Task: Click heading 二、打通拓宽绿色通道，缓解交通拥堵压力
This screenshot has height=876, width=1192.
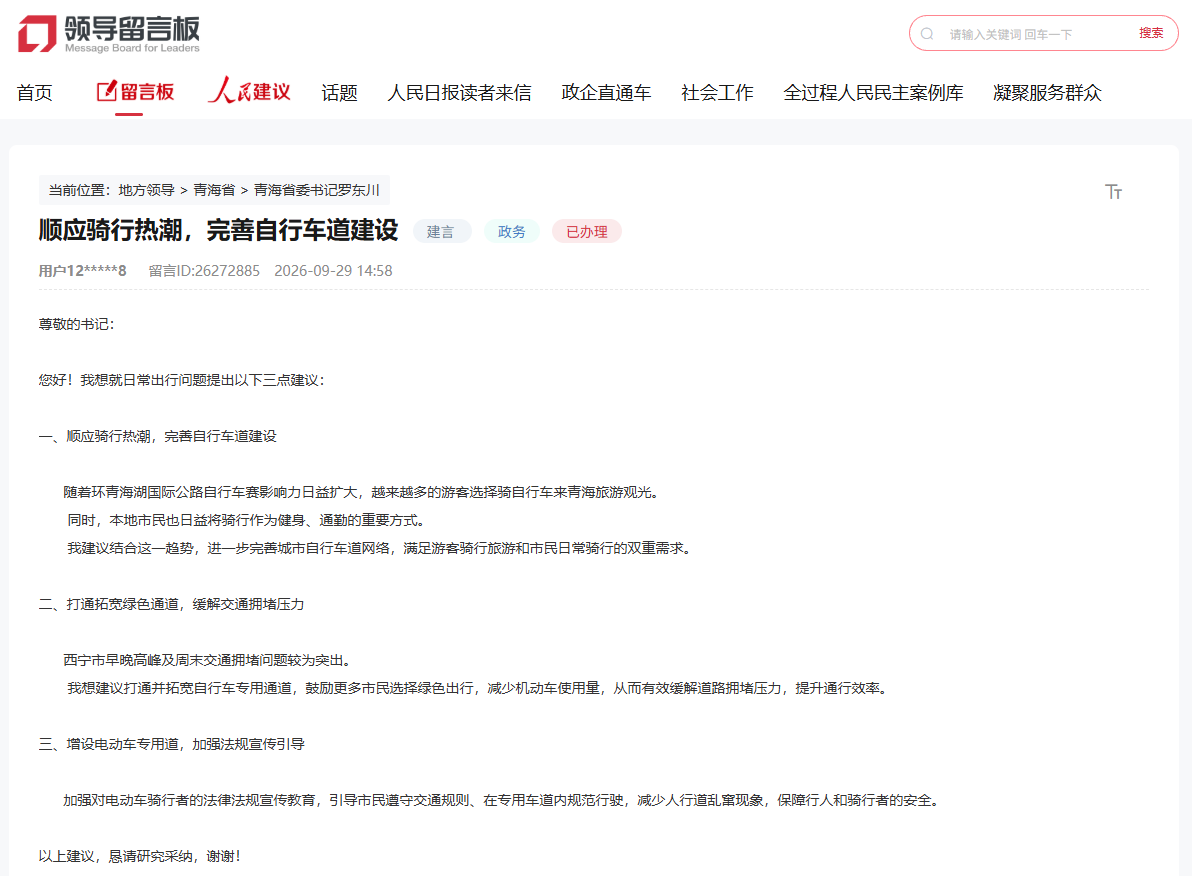Action: pyautogui.click(x=172, y=605)
